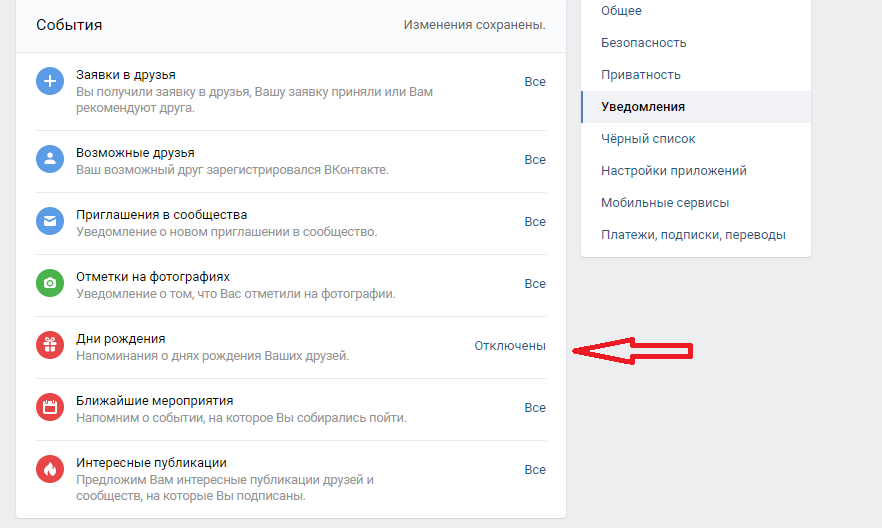
Task: Click the person icon for Возможные друзья
Action: (x=50, y=159)
